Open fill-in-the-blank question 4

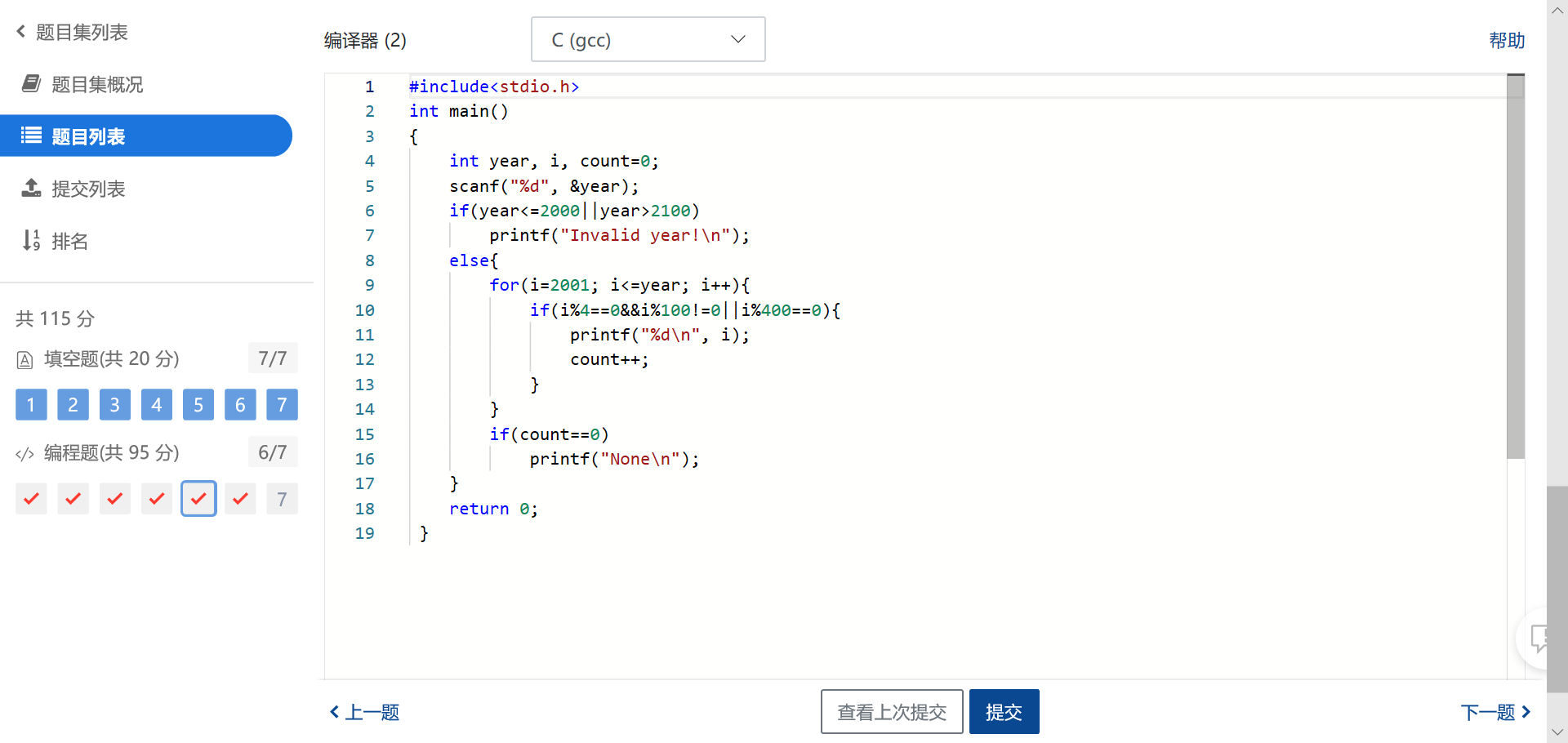(157, 405)
